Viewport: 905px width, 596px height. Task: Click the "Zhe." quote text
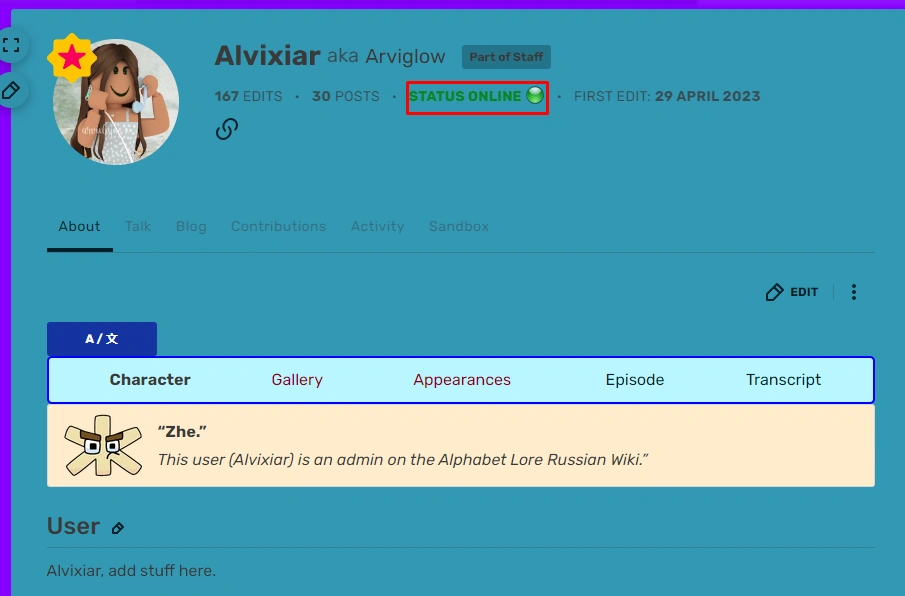click(182, 432)
